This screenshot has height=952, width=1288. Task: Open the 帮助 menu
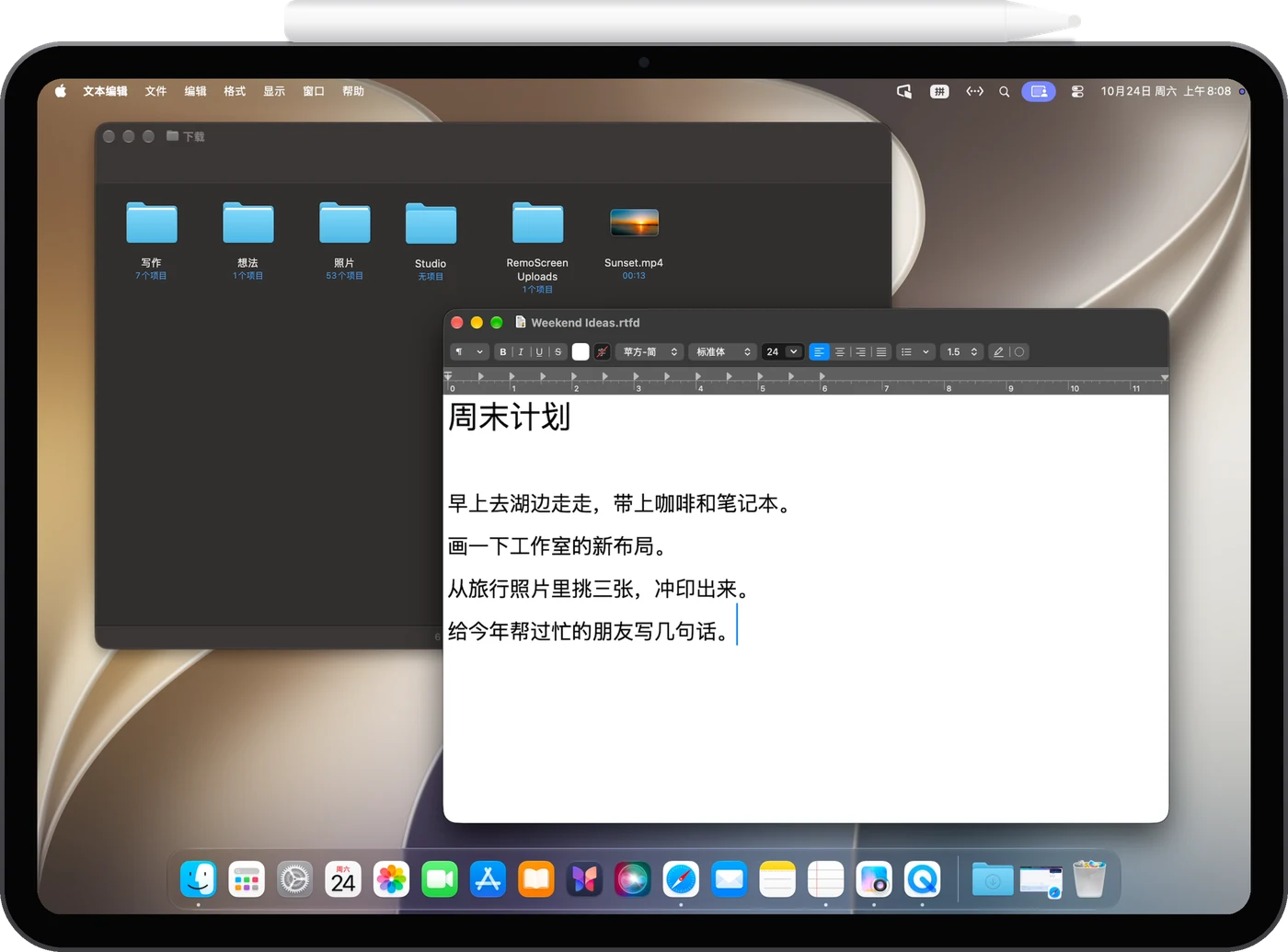[353, 91]
